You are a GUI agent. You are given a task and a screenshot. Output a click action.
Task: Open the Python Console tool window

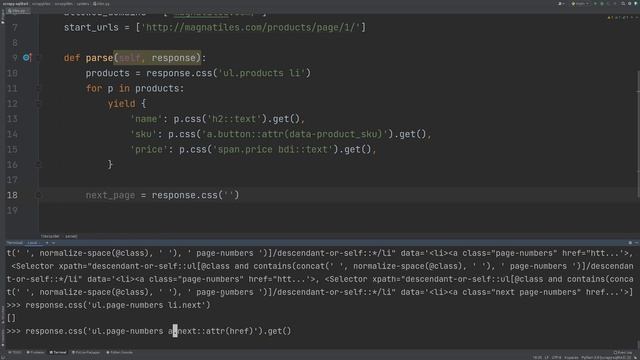pos(119,352)
